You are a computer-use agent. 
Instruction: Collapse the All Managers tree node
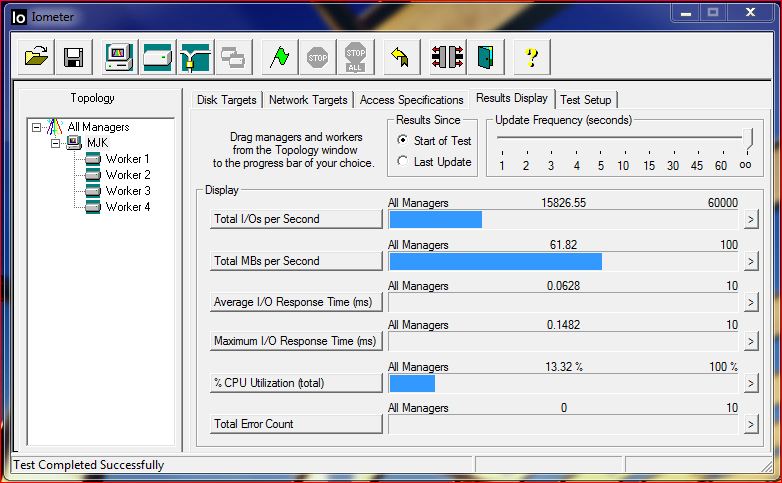(36, 127)
